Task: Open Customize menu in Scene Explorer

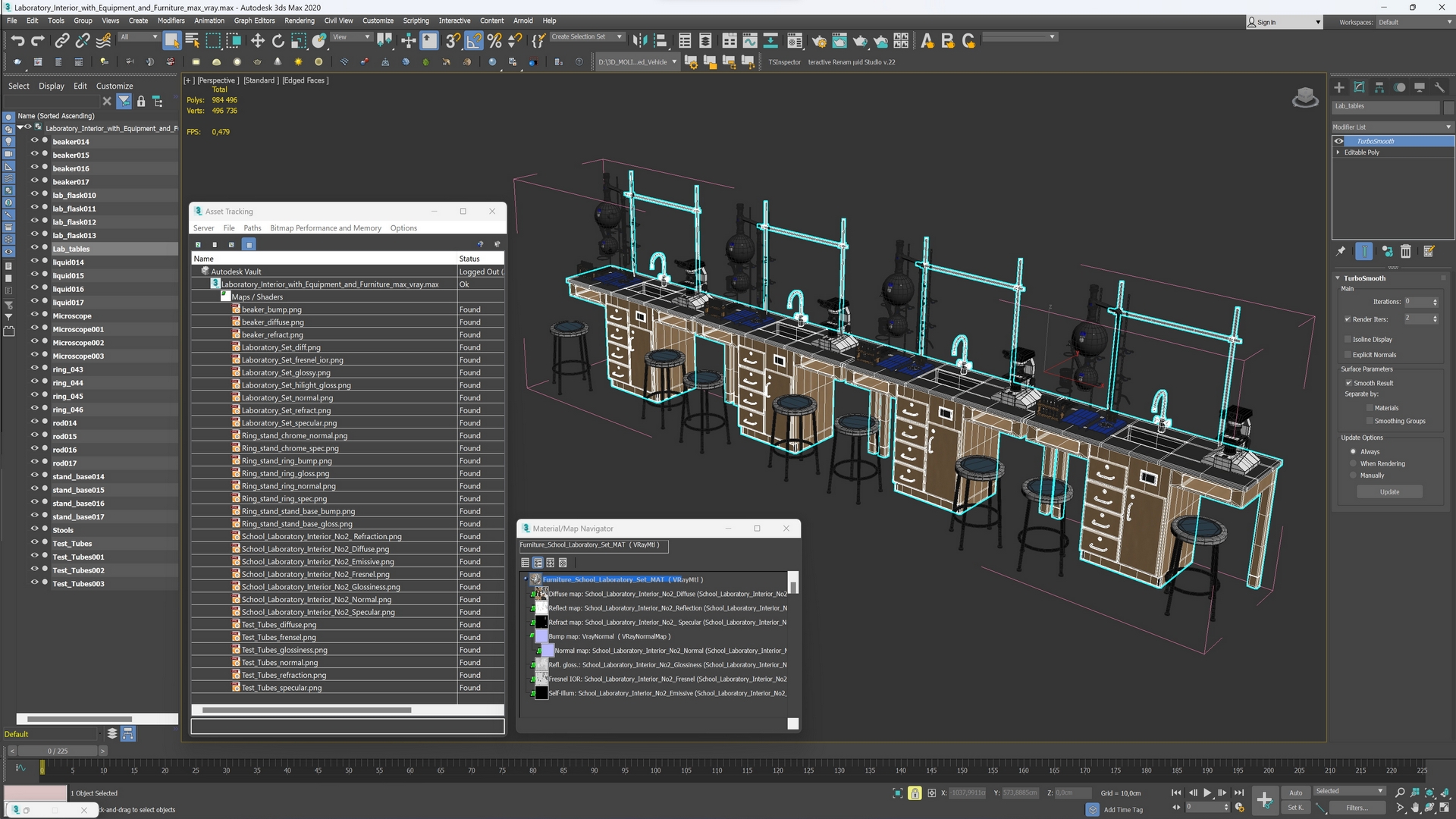Action: (x=115, y=86)
